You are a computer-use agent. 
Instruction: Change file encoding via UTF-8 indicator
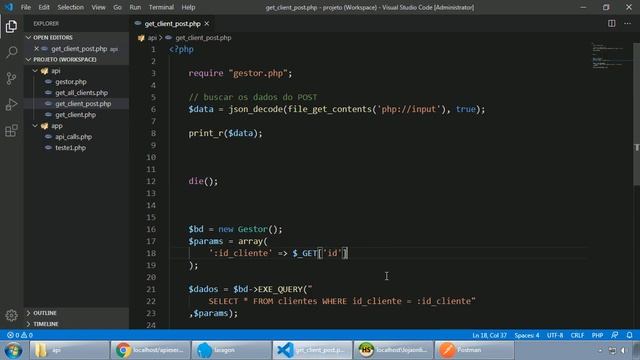click(x=555, y=335)
